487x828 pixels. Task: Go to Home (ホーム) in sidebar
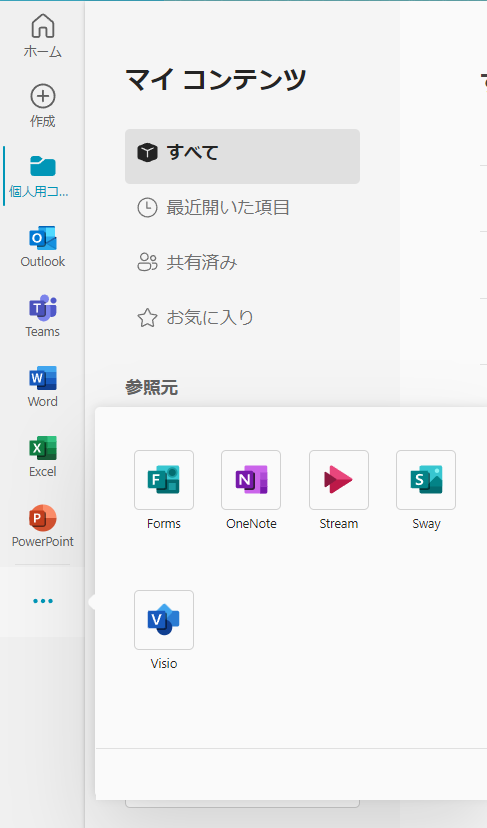click(43, 35)
